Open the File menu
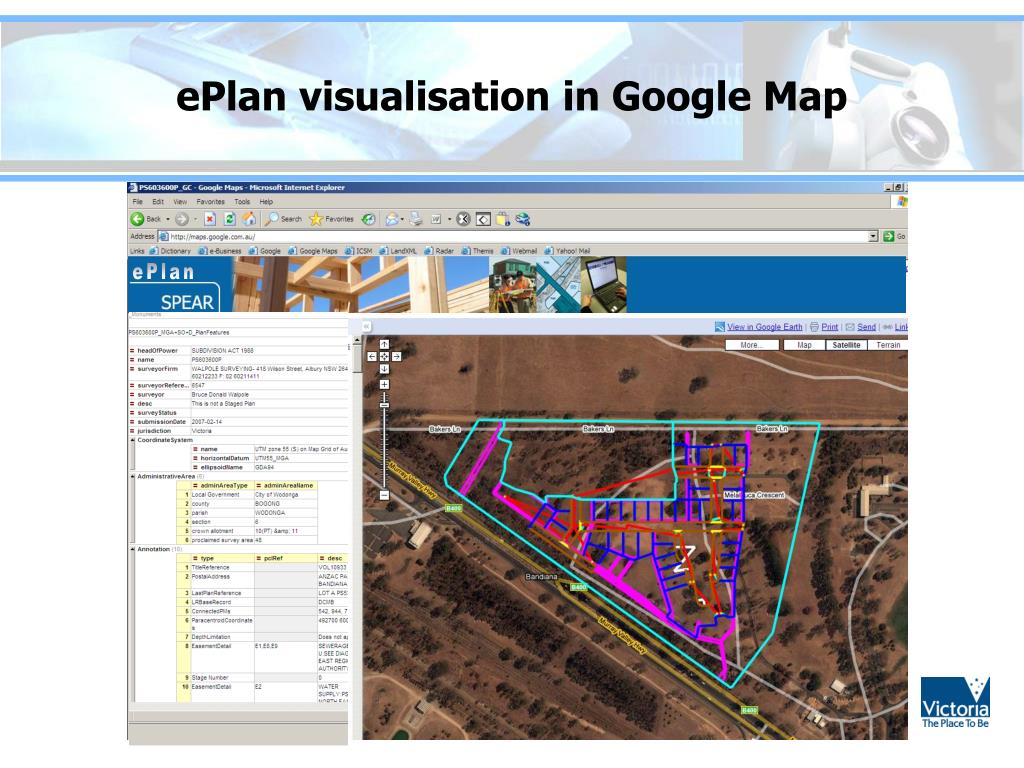Image resolution: width=1024 pixels, height=768 pixels. coord(137,202)
